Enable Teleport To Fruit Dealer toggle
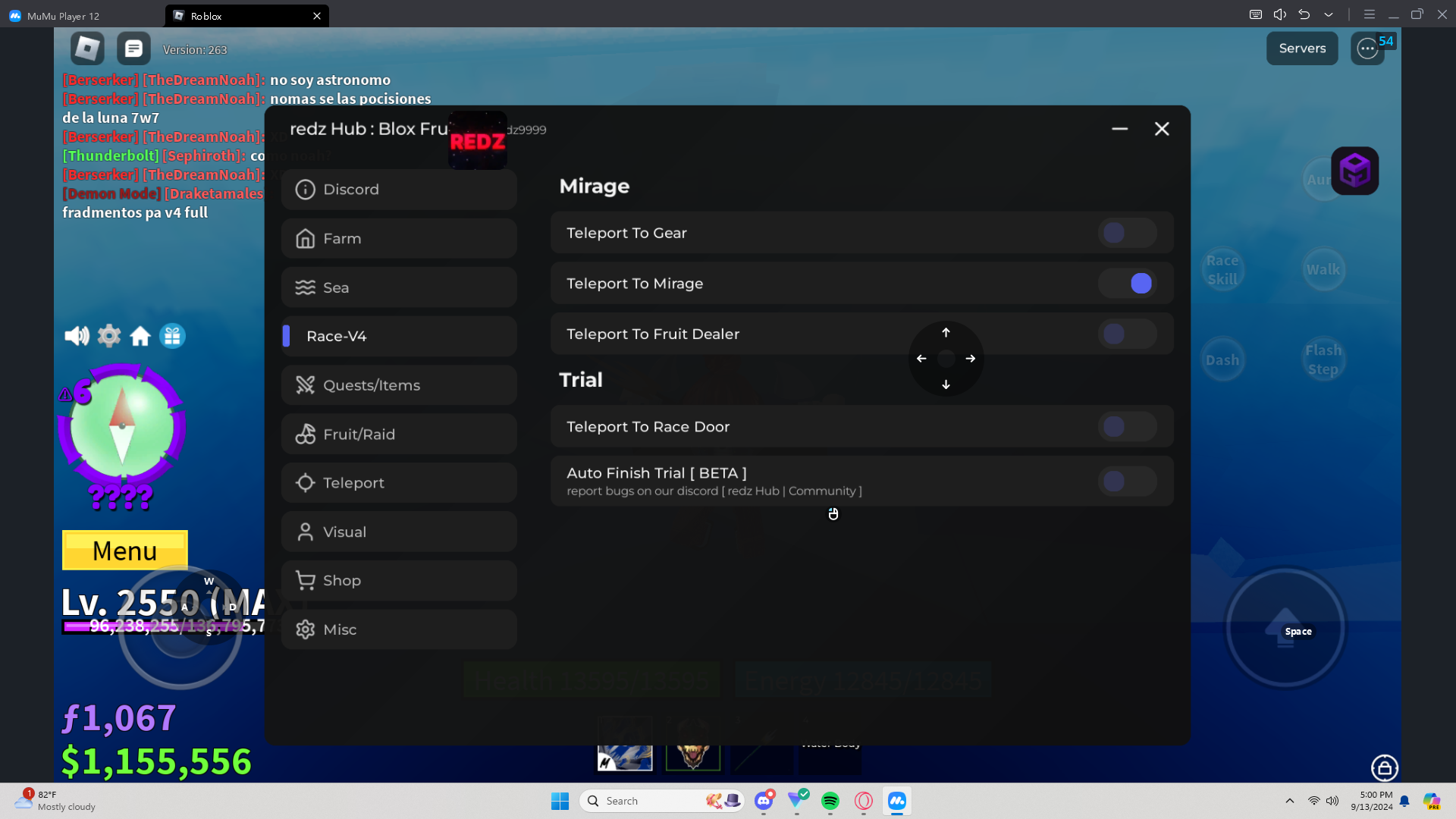Screen dimensions: 1456x819 pyautogui.click(x=1127, y=334)
